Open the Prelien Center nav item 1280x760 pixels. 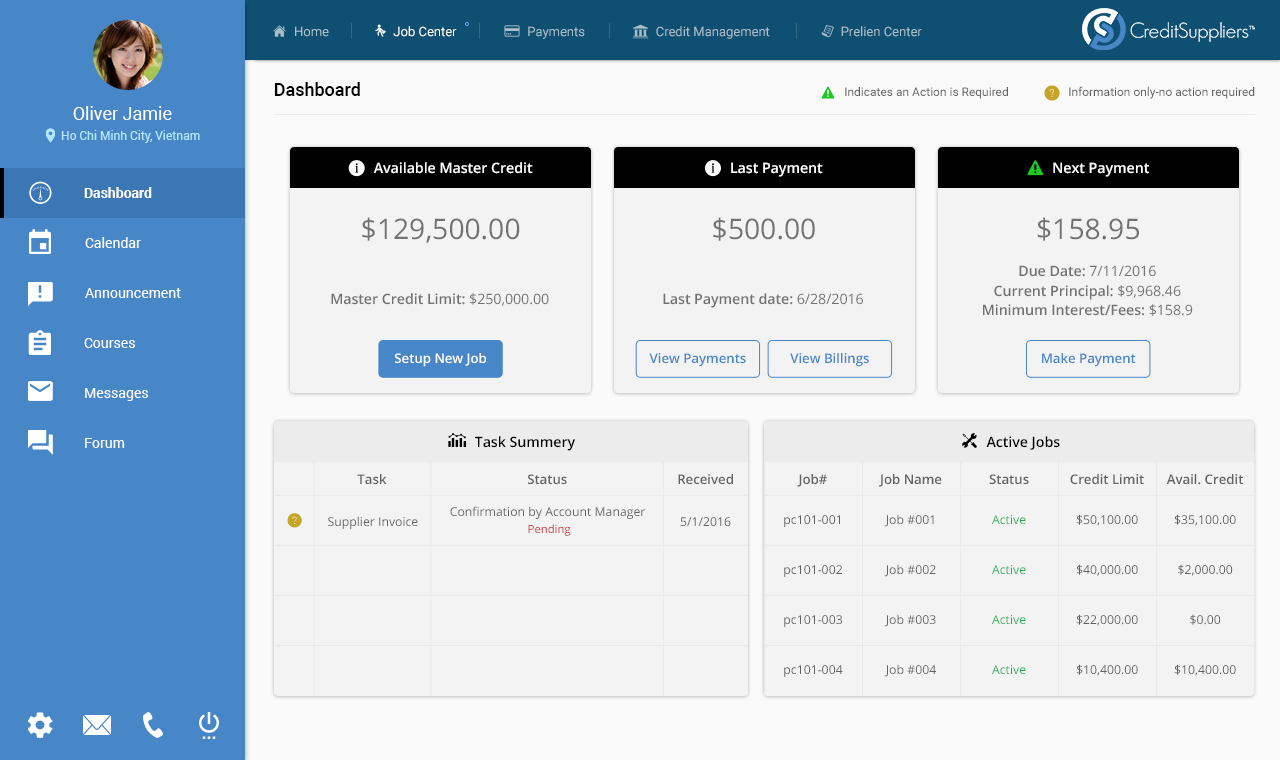tap(871, 31)
